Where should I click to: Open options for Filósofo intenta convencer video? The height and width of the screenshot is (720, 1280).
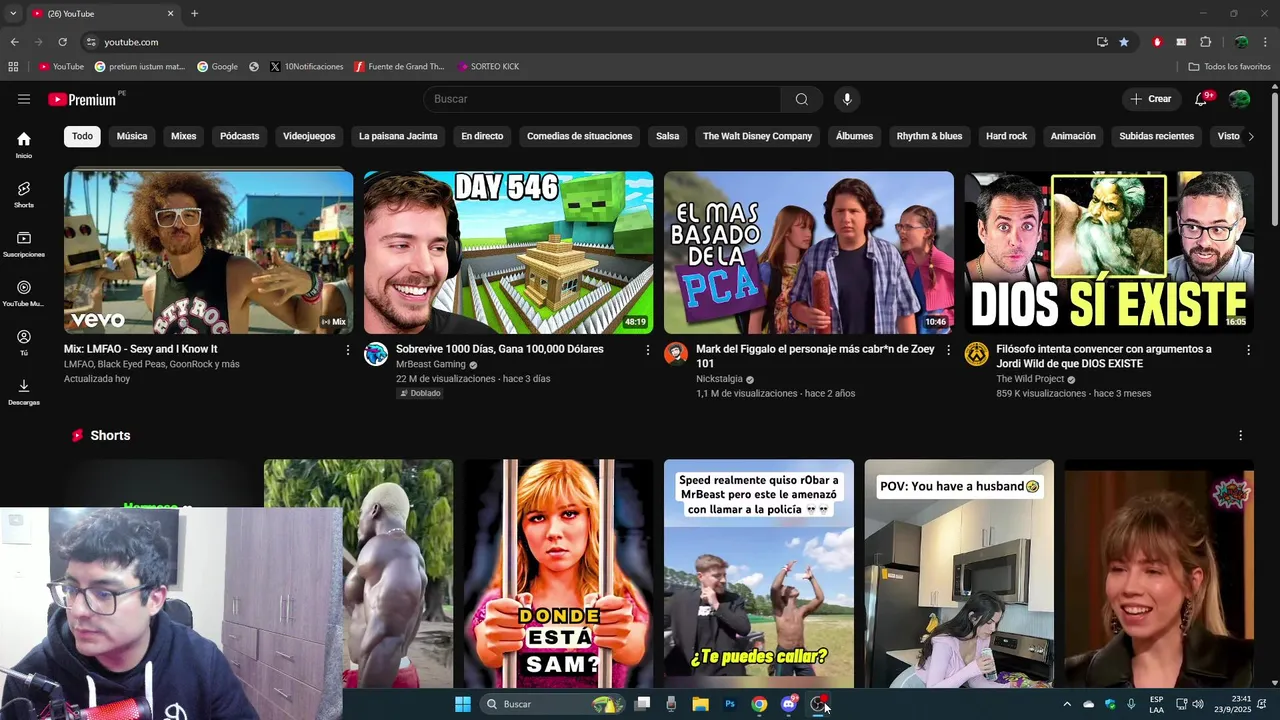click(1248, 350)
